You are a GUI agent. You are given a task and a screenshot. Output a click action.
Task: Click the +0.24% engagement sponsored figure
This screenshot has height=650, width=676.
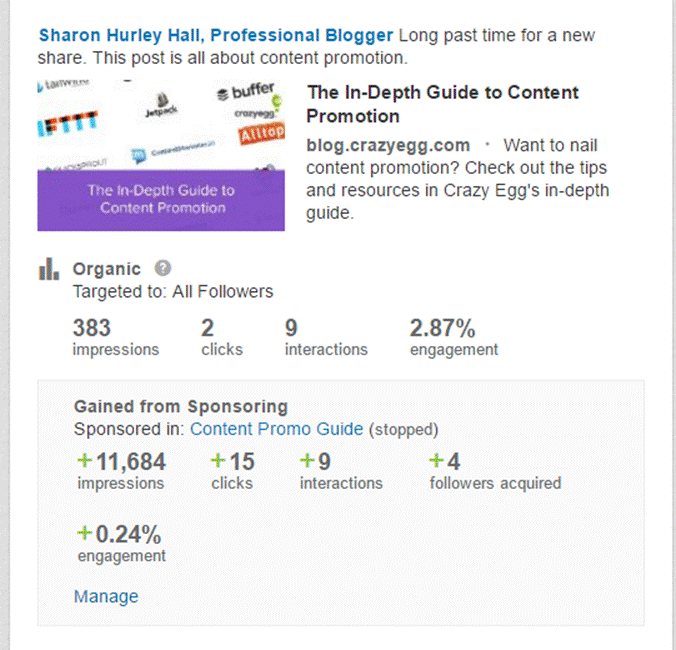pyautogui.click(x=119, y=534)
